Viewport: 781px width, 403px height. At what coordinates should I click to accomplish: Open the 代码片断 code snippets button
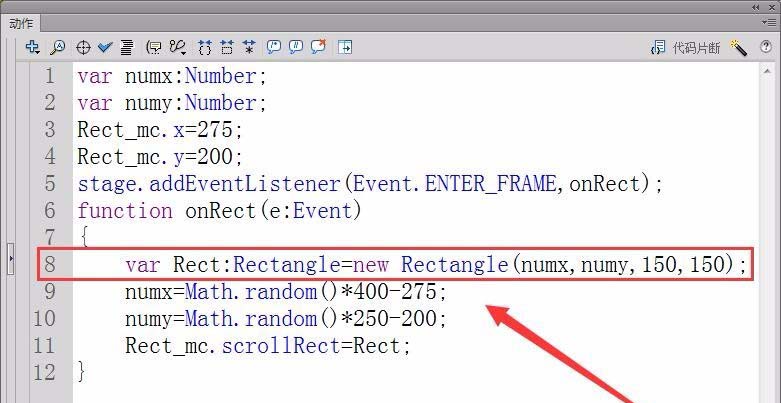click(685, 48)
